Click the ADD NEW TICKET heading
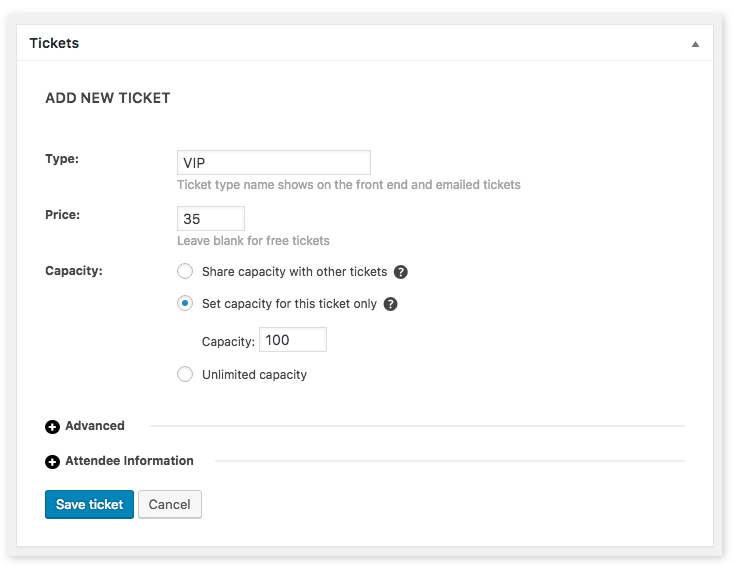The width and height of the screenshot is (734, 565). pyautogui.click(x=108, y=98)
